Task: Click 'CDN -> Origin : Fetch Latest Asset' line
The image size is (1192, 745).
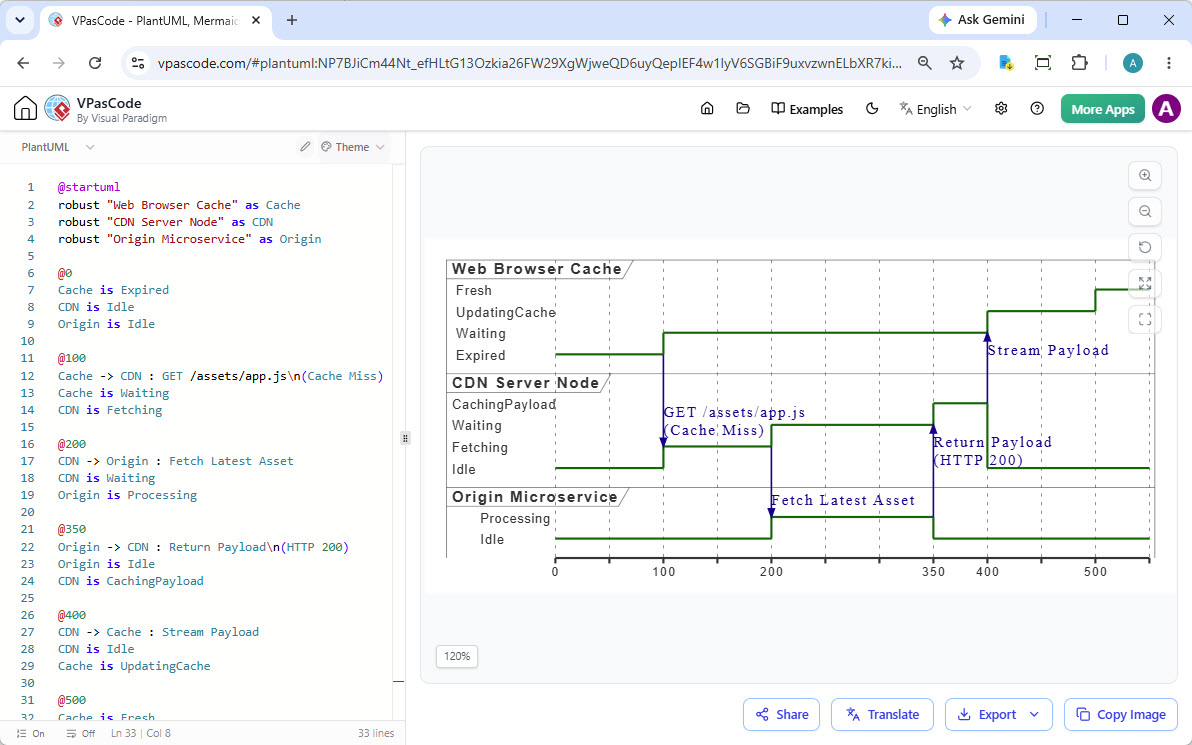Action: 176,461
